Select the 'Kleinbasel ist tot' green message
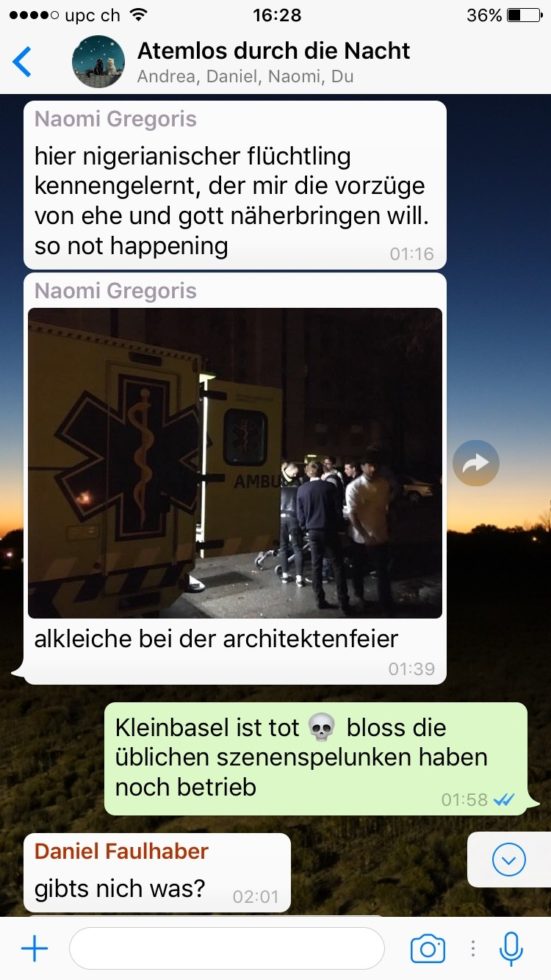 coord(315,759)
